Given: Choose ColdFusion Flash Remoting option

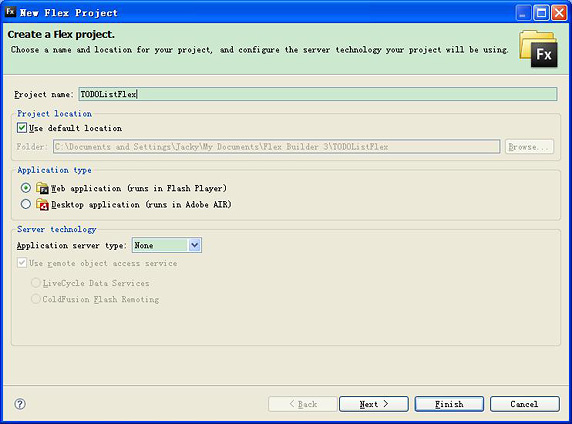Looking at the screenshot, I should pyautogui.click(x=35, y=299).
